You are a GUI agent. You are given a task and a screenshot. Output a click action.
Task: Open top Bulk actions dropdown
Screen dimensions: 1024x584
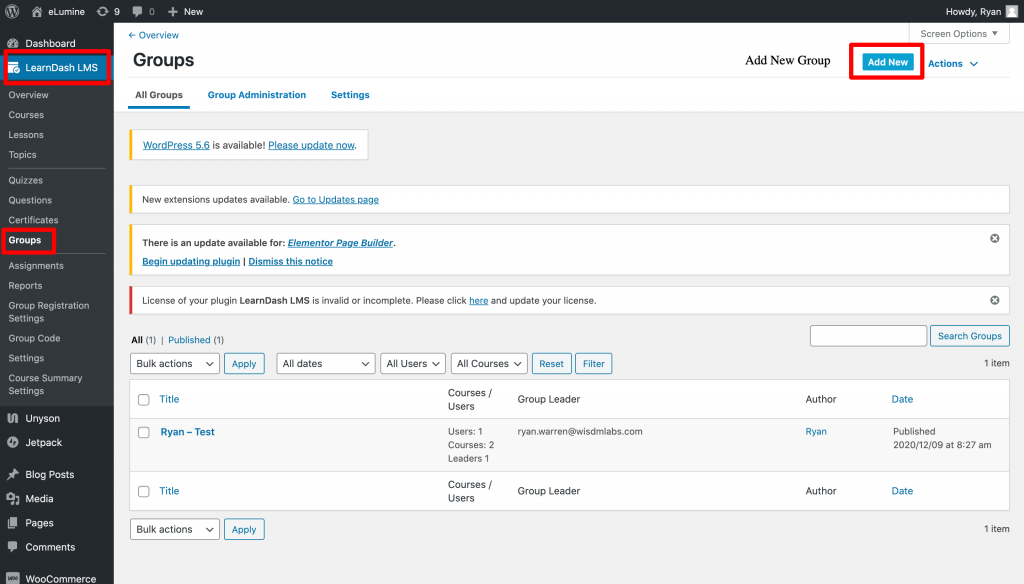point(174,363)
